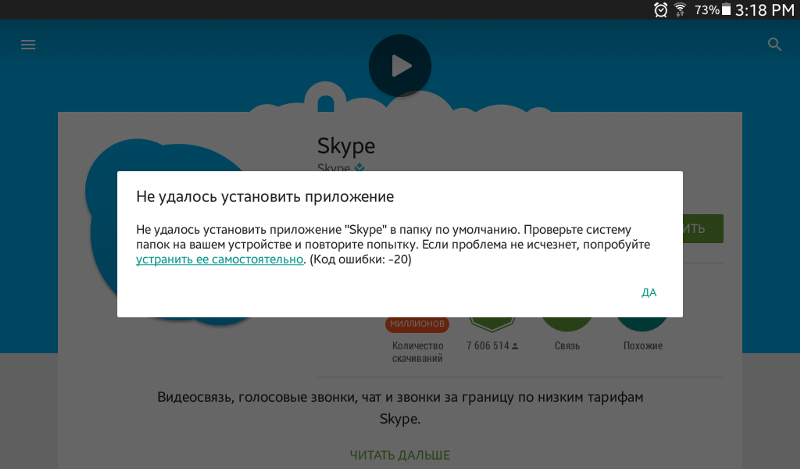Tap the 73% battery indicator
Image resolution: width=800 pixels, height=469 pixels.
pos(713,10)
